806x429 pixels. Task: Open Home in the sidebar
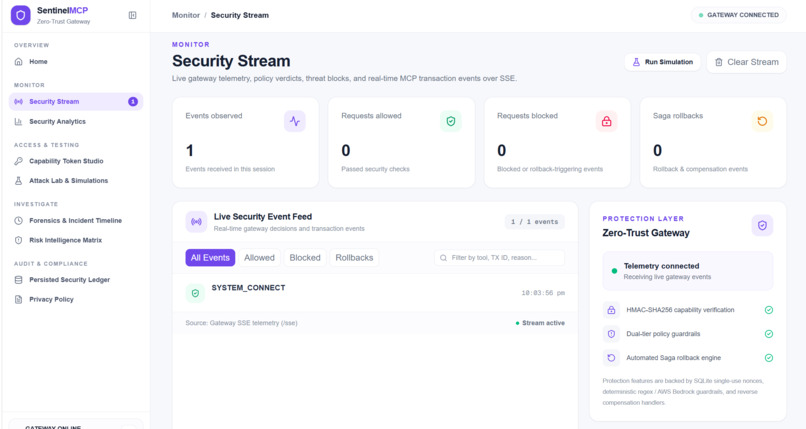coord(76,62)
